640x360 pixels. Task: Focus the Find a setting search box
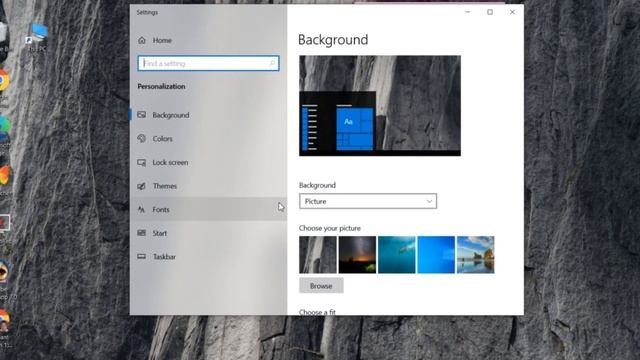click(209, 63)
